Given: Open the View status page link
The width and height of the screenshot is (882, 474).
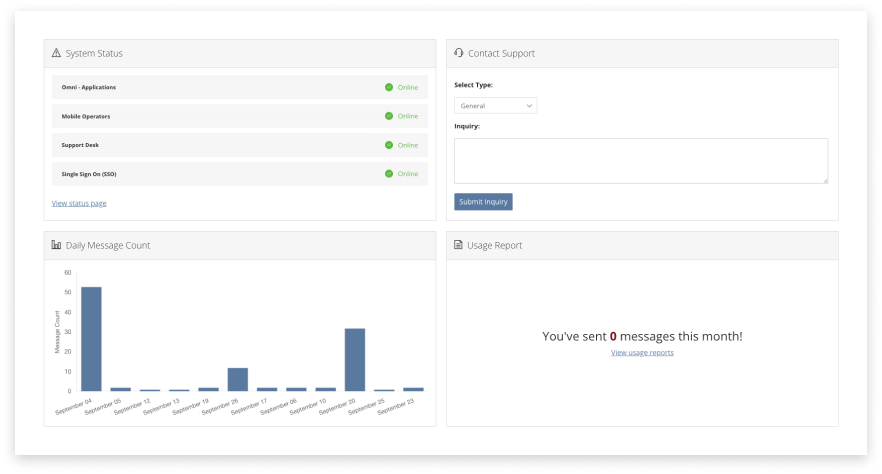Looking at the screenshot, I should pyautogui.click(x=79, y=203).
